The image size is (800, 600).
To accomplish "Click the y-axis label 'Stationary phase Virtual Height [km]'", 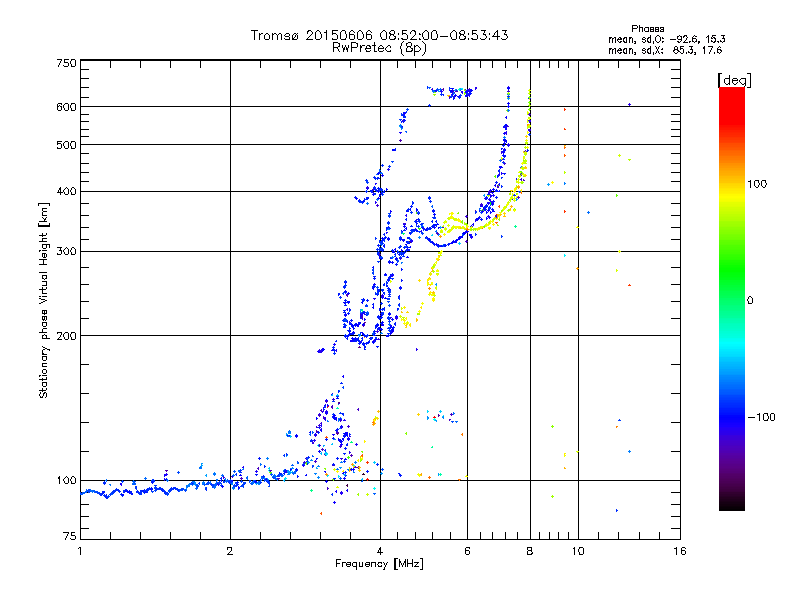I will (44, 301).
